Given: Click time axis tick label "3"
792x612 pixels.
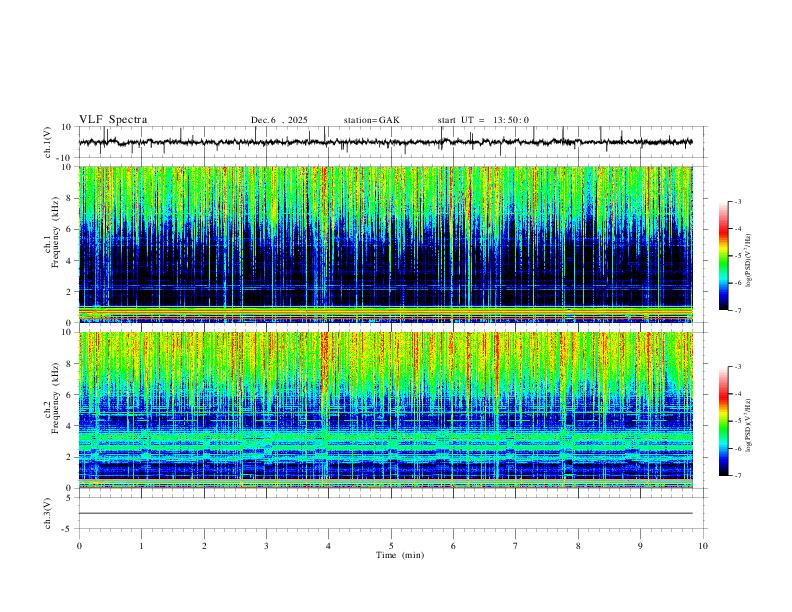Looking at the screenshot, I should point(266,546).
